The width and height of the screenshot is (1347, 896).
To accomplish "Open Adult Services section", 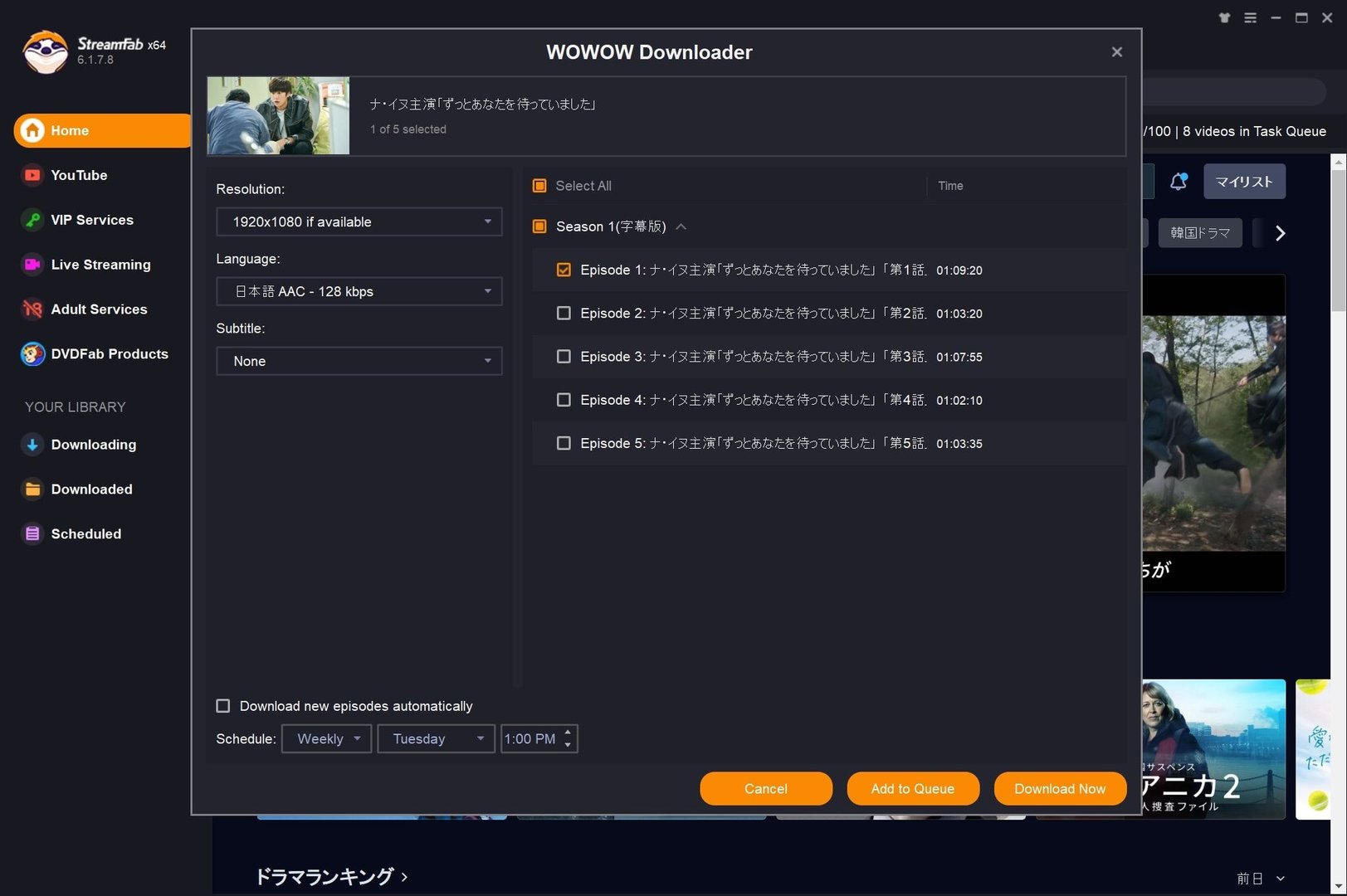I will 99,309.
